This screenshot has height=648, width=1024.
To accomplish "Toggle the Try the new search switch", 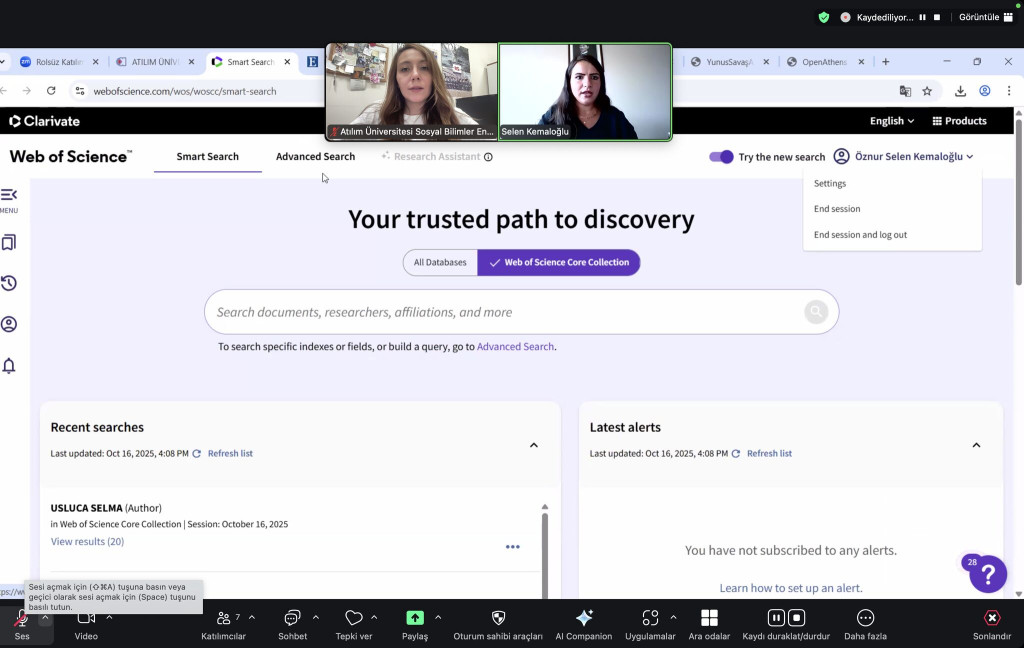I will pos(721,157).
